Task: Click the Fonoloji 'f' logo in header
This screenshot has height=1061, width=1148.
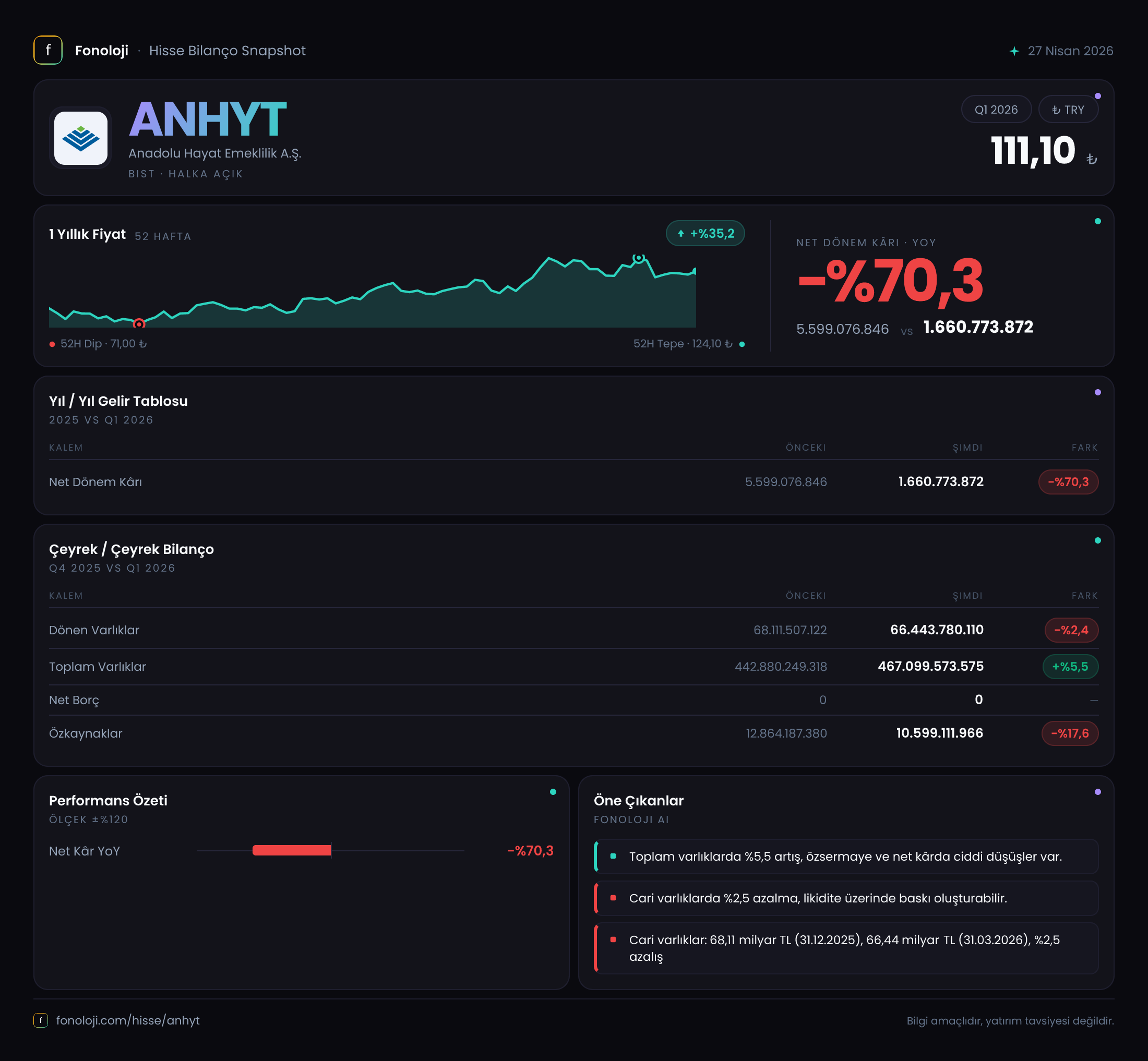Action: pyautogui.click(x=47, y=51)
